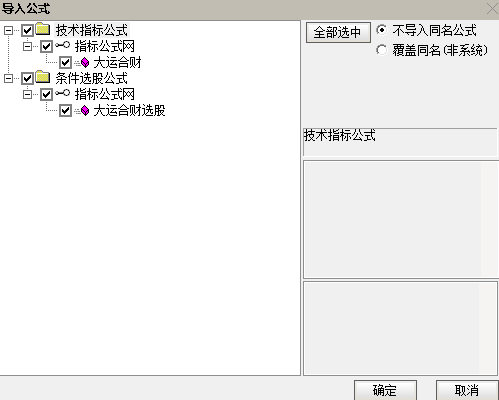Collapse the 技术指标公式 tree node

click(x=8, y=30)
